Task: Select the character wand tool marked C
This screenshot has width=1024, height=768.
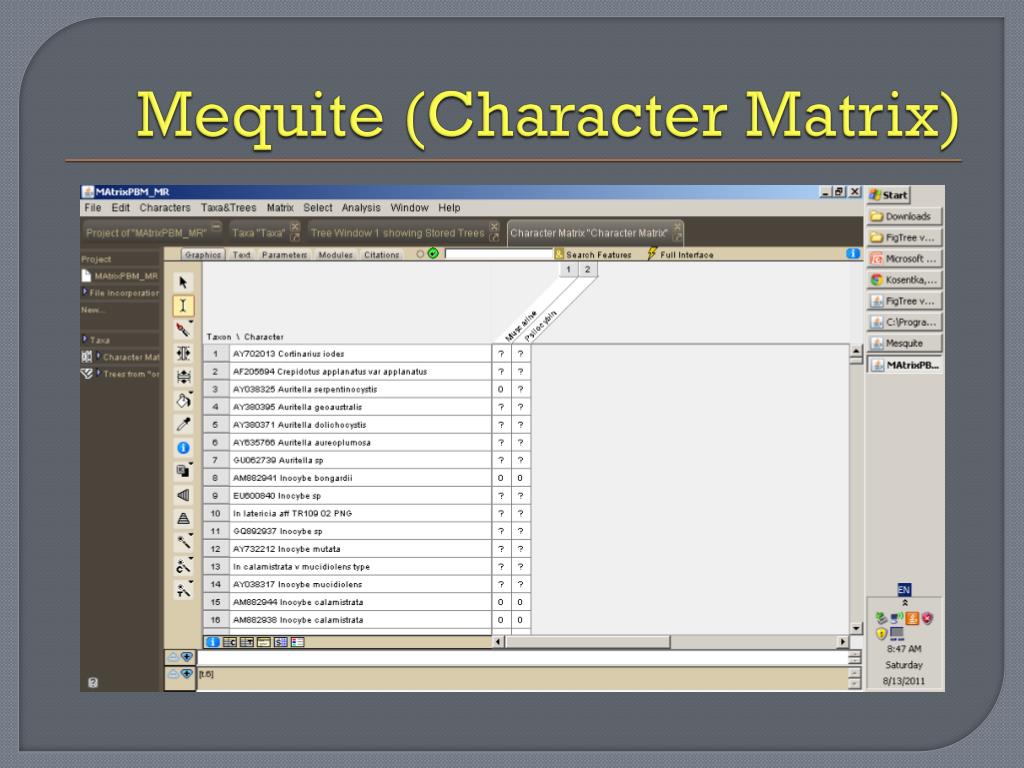Action: 183,566
